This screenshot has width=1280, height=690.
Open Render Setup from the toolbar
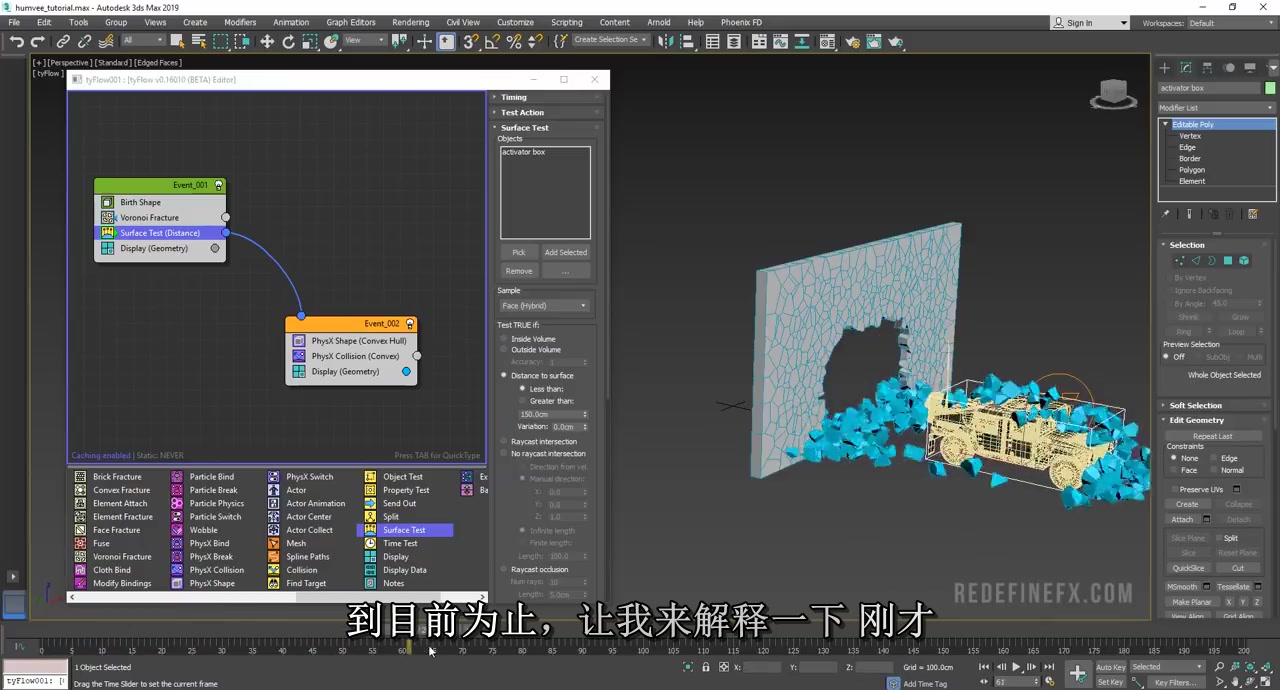coord(854,41)
